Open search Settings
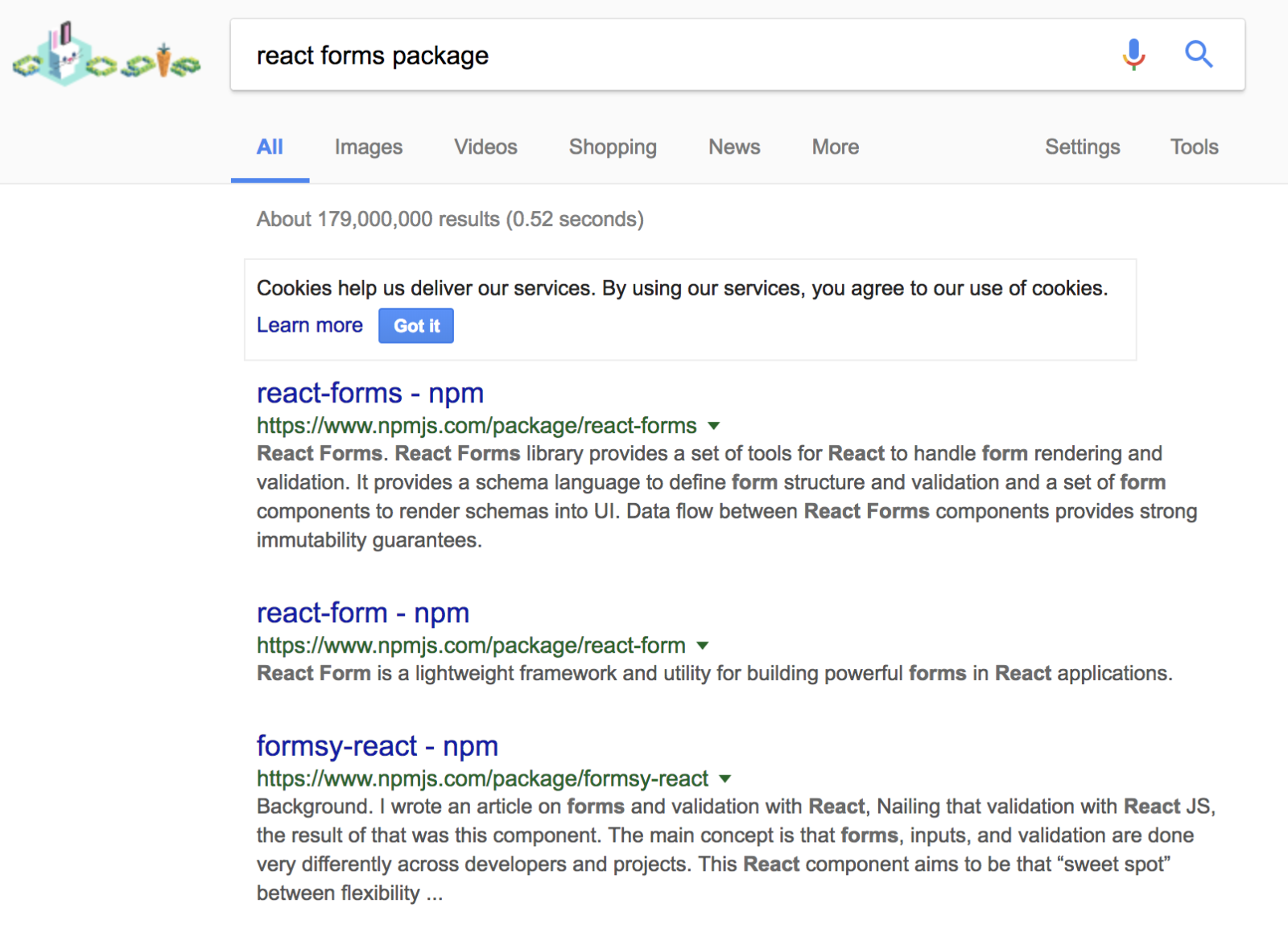The image size is (1288, 937). point(1082,147)
